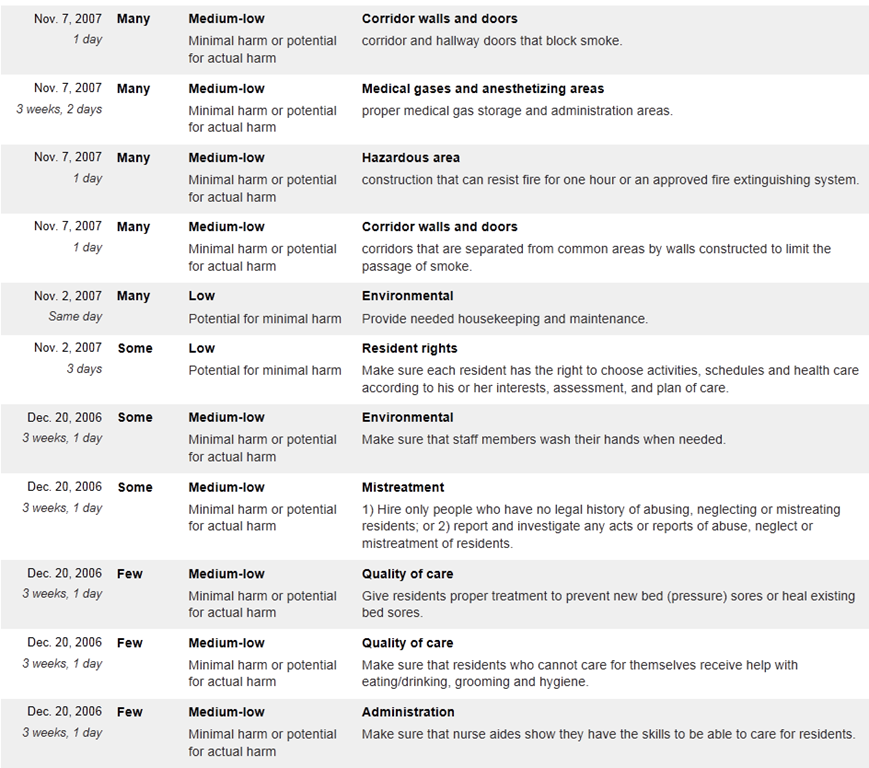Click the eating/drinking, grooming and hygiene description

coord(580,673)
